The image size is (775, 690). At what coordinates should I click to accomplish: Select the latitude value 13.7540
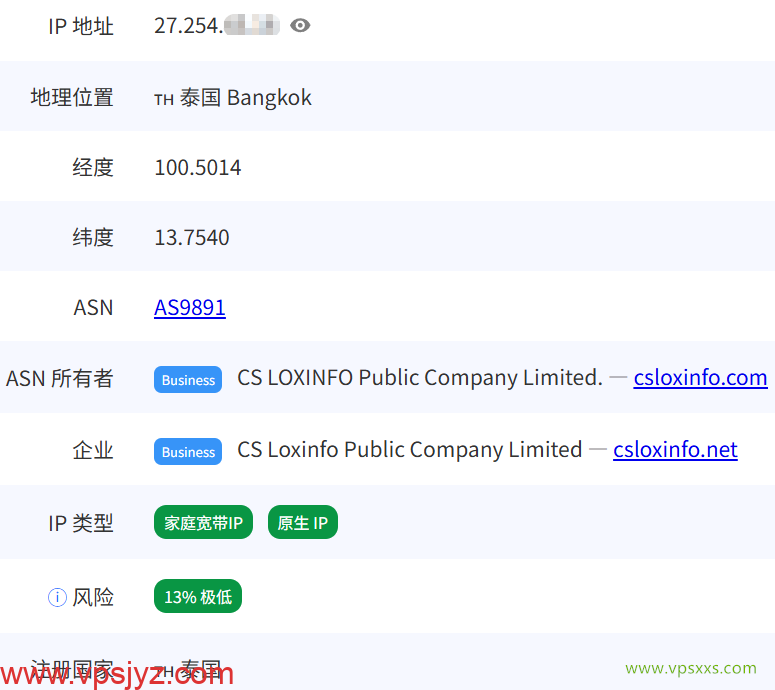pos(192,238)
